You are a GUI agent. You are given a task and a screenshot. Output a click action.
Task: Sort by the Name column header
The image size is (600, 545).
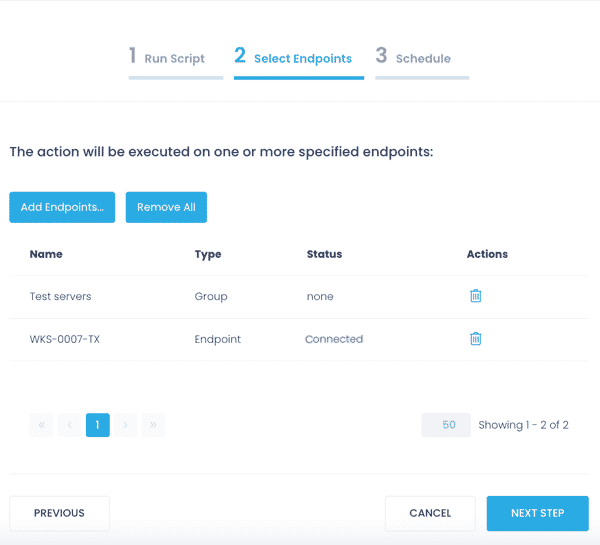tap(46, 254)
